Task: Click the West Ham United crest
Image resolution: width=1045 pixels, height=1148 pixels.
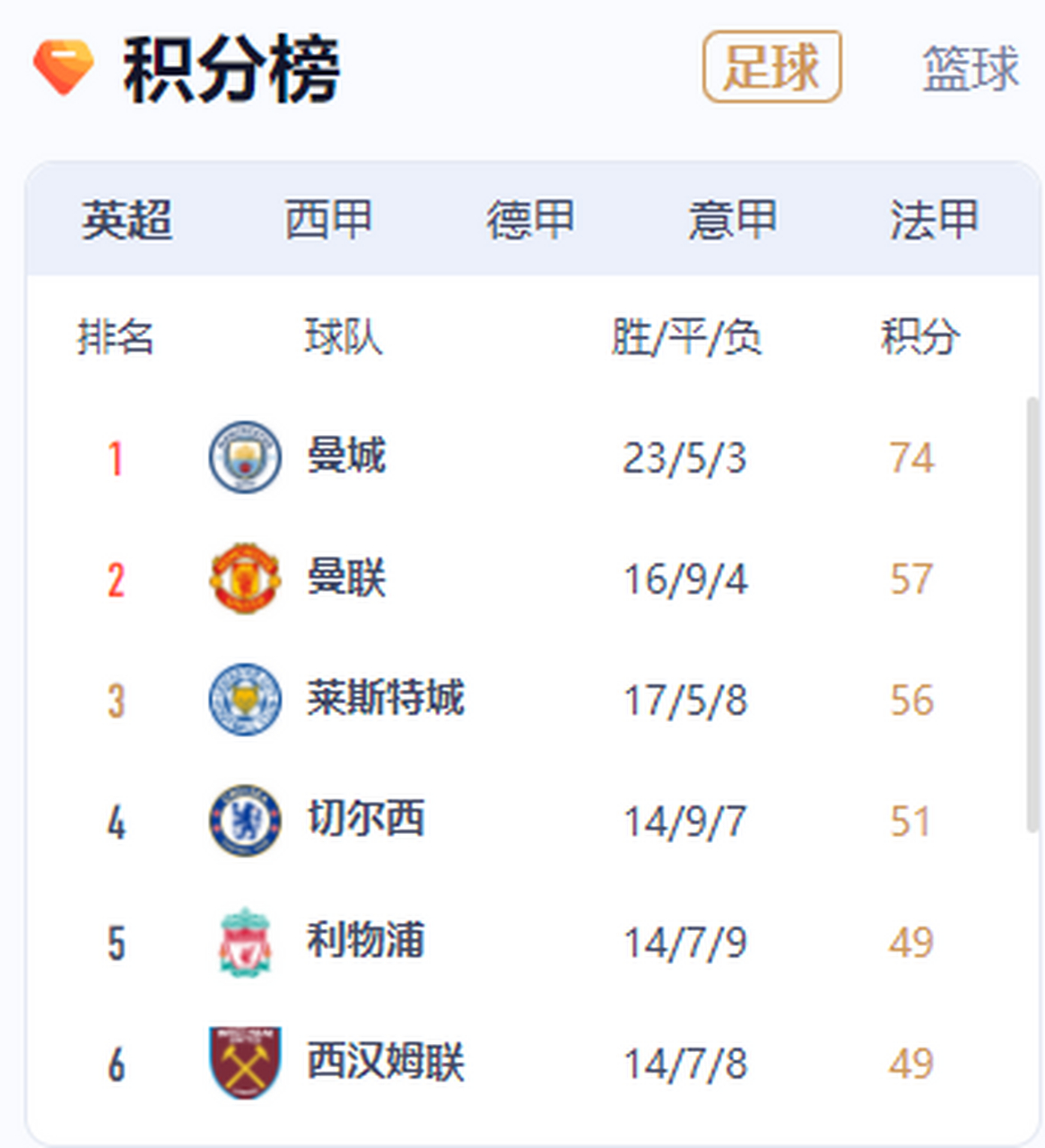Action: [245, 1063]
